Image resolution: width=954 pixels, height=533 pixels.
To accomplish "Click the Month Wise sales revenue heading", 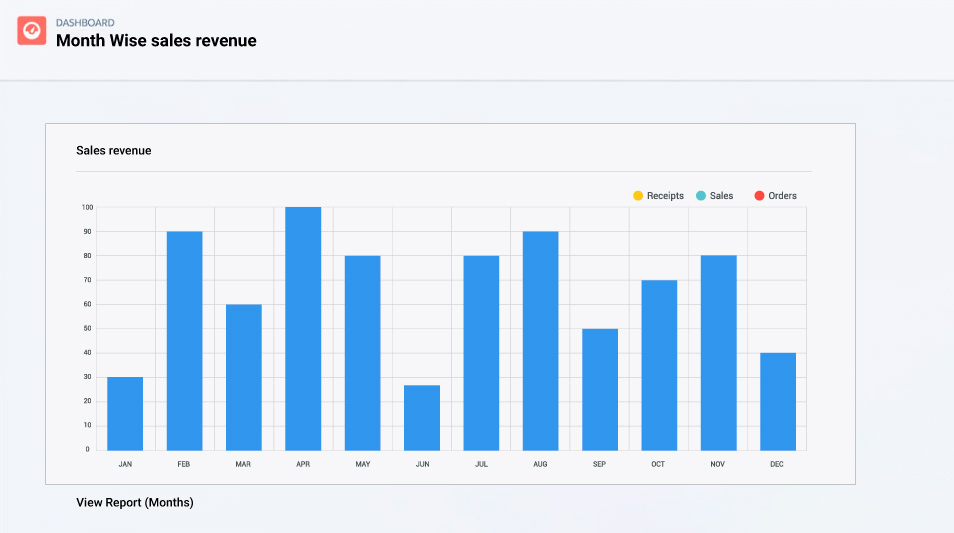I will click(156, 41).
